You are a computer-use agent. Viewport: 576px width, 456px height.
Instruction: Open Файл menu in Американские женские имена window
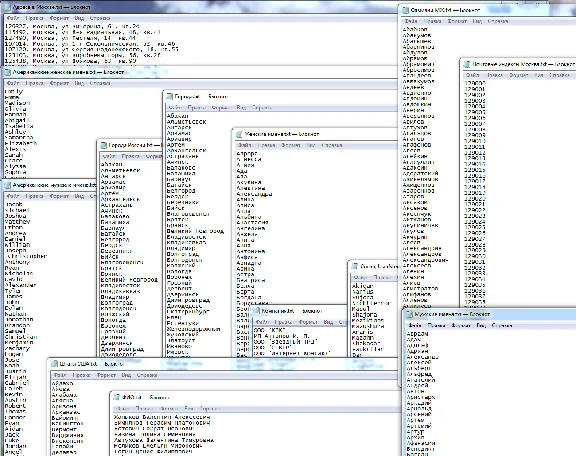[12, 83]
